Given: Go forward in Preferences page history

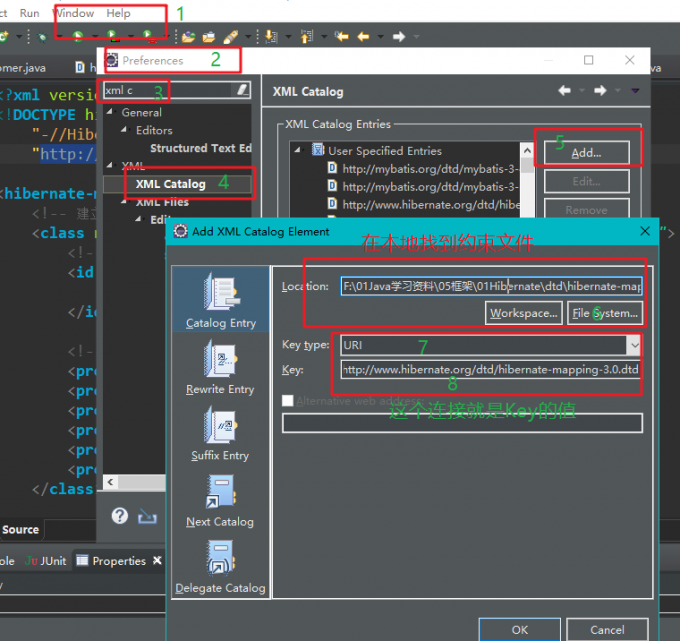Looking at the screenshot, I should click(600, 91).
